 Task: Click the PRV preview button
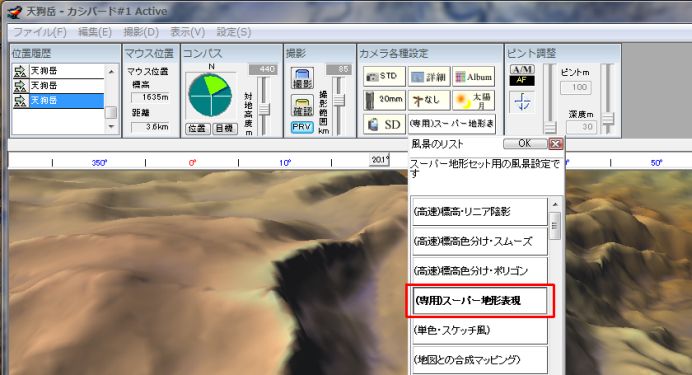302,127
